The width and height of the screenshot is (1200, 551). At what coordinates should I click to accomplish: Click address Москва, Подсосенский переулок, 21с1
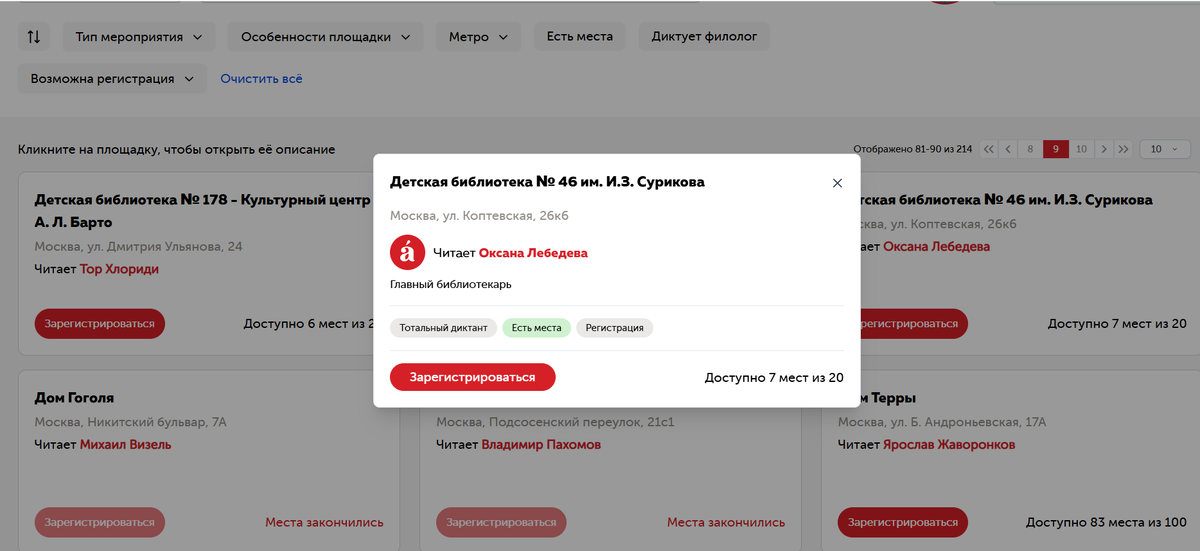tap(555, 422)
